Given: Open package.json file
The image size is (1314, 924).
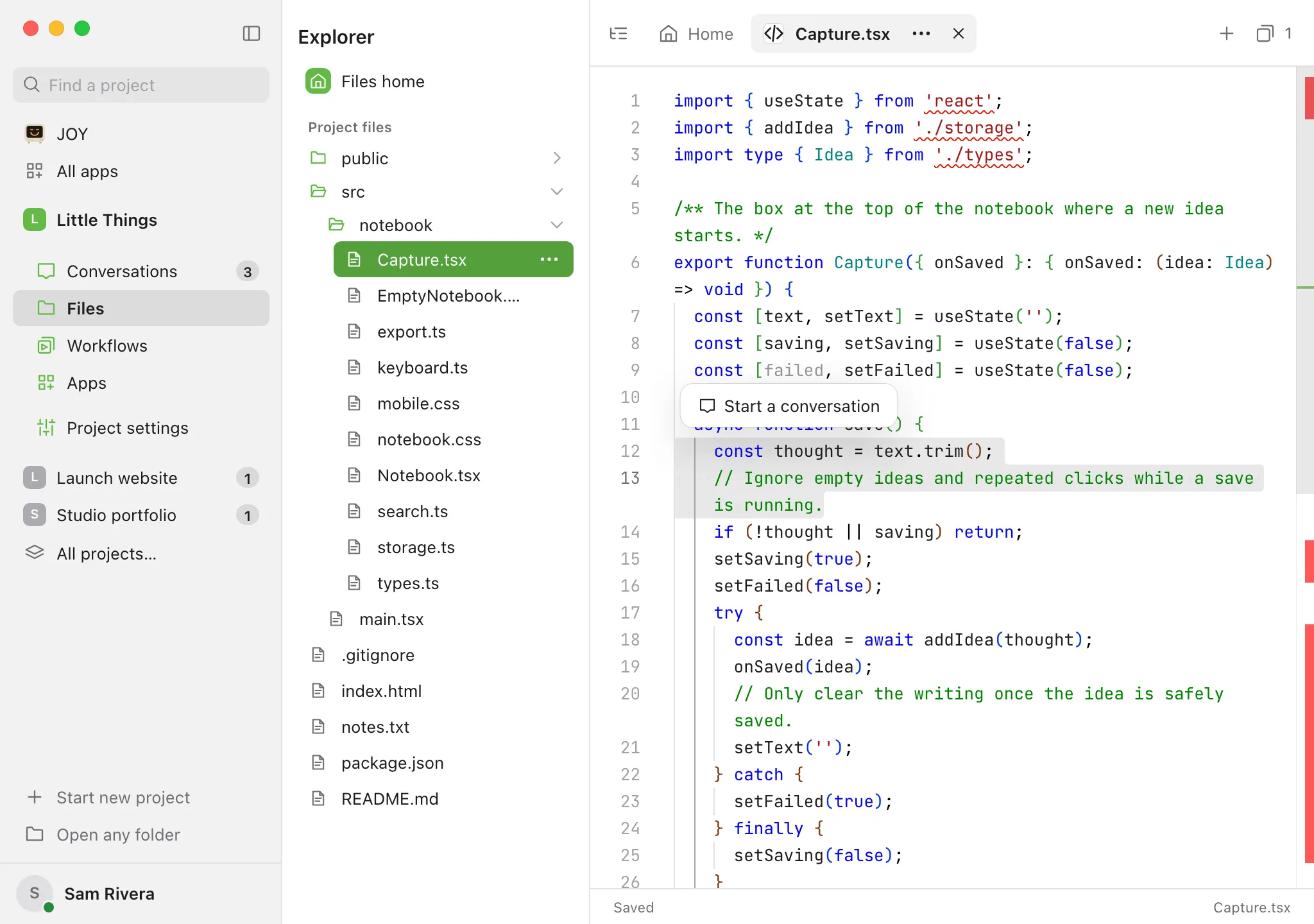Looking at the screenshot, I should (x=435, y=762).
